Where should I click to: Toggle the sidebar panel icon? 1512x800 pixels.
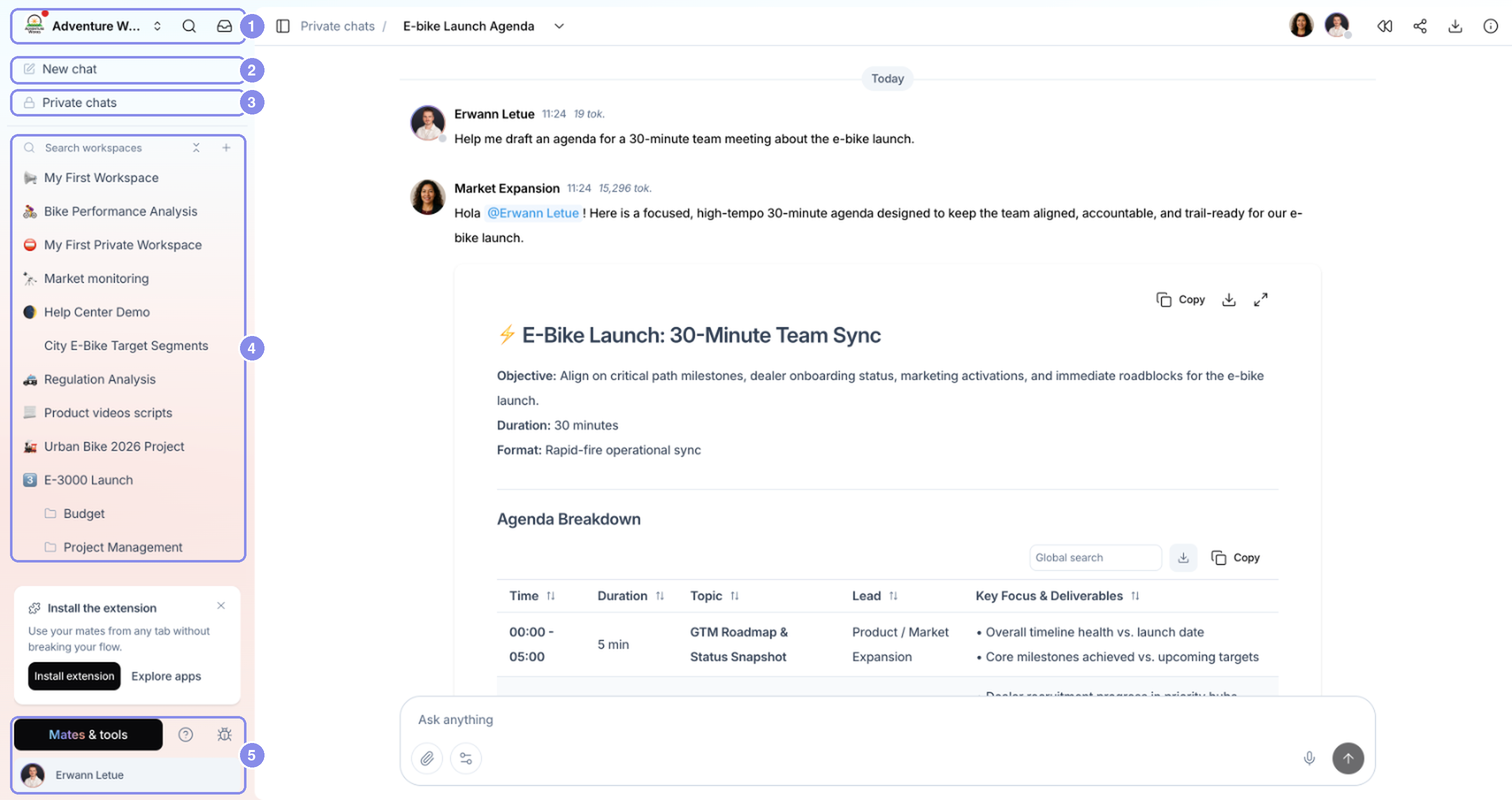pos(283,26)
